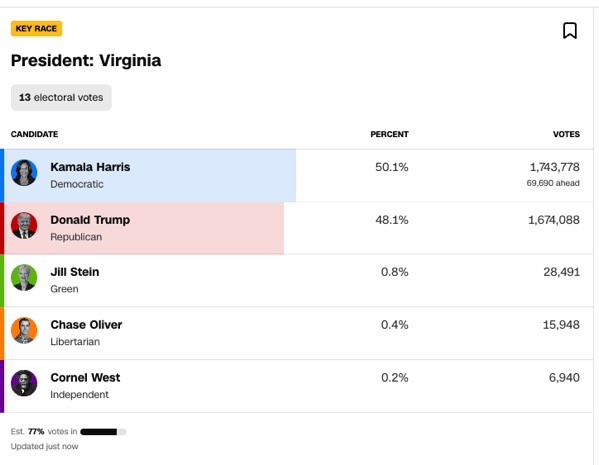Screen dimensions: 599x465
Task: Select the Kamala Harris name
Action: [x=90, y=167]
